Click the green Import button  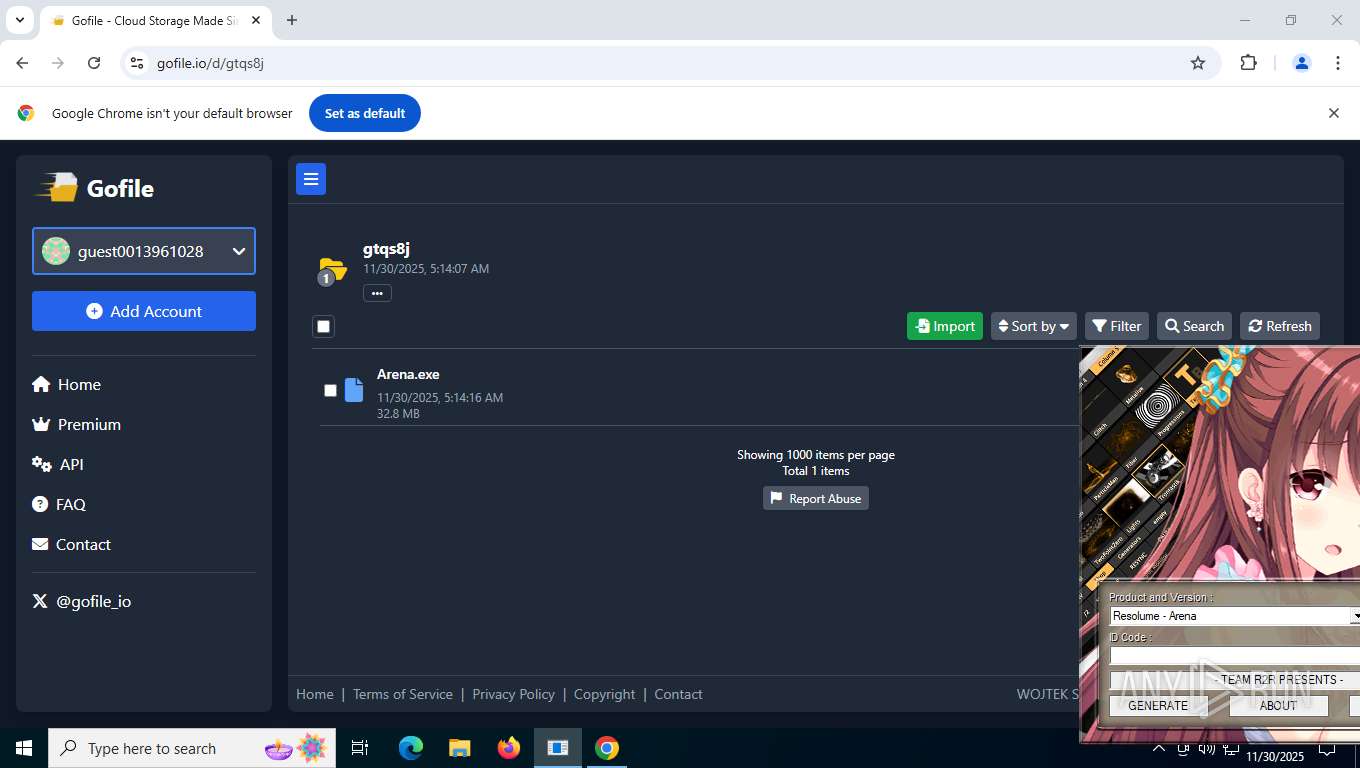(x=945, y=326)
